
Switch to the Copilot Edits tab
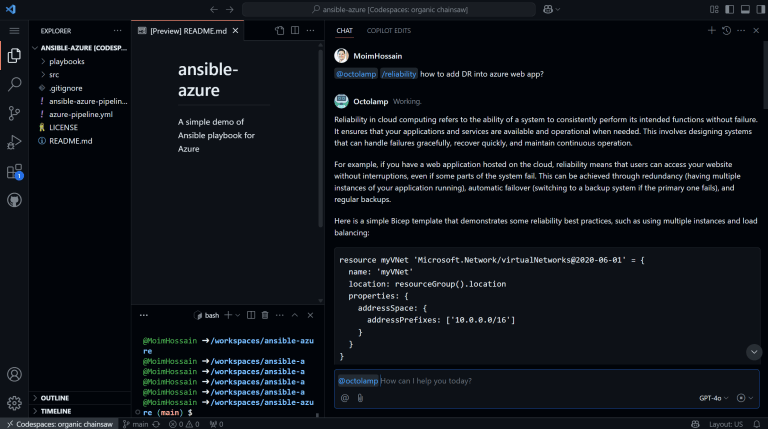389,30
